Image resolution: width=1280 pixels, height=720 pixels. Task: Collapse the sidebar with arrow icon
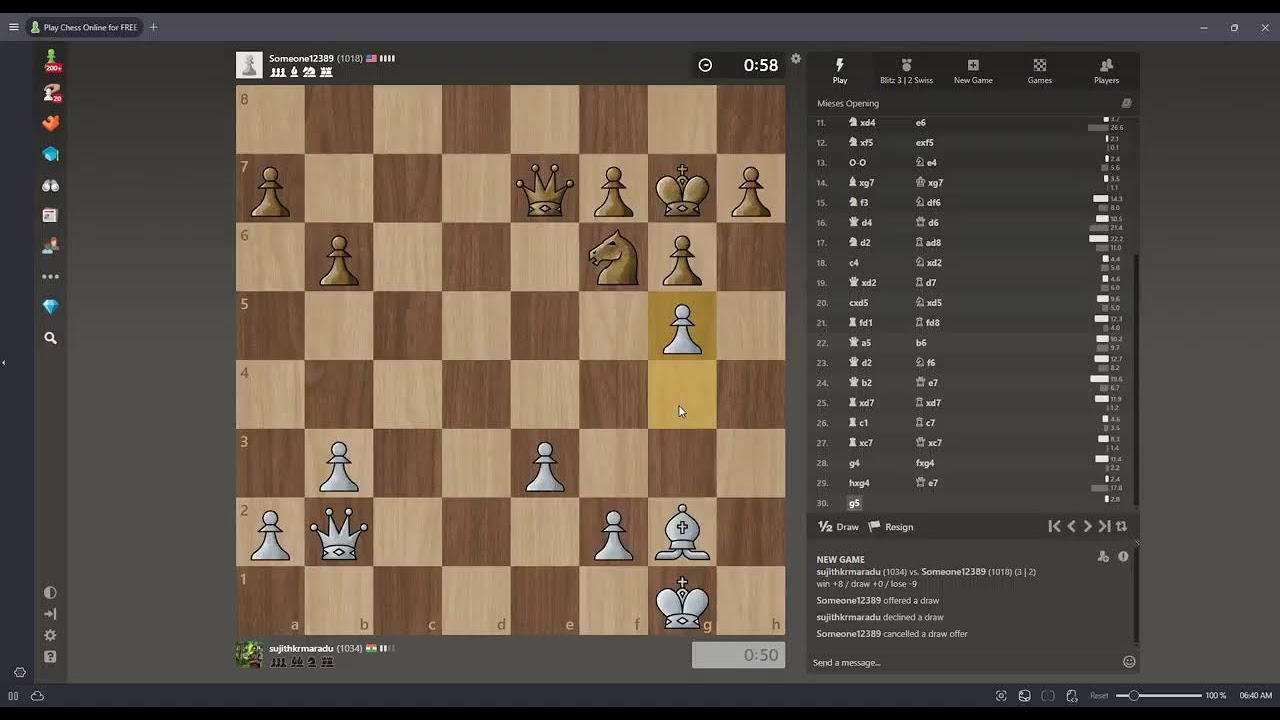[50, 614]
